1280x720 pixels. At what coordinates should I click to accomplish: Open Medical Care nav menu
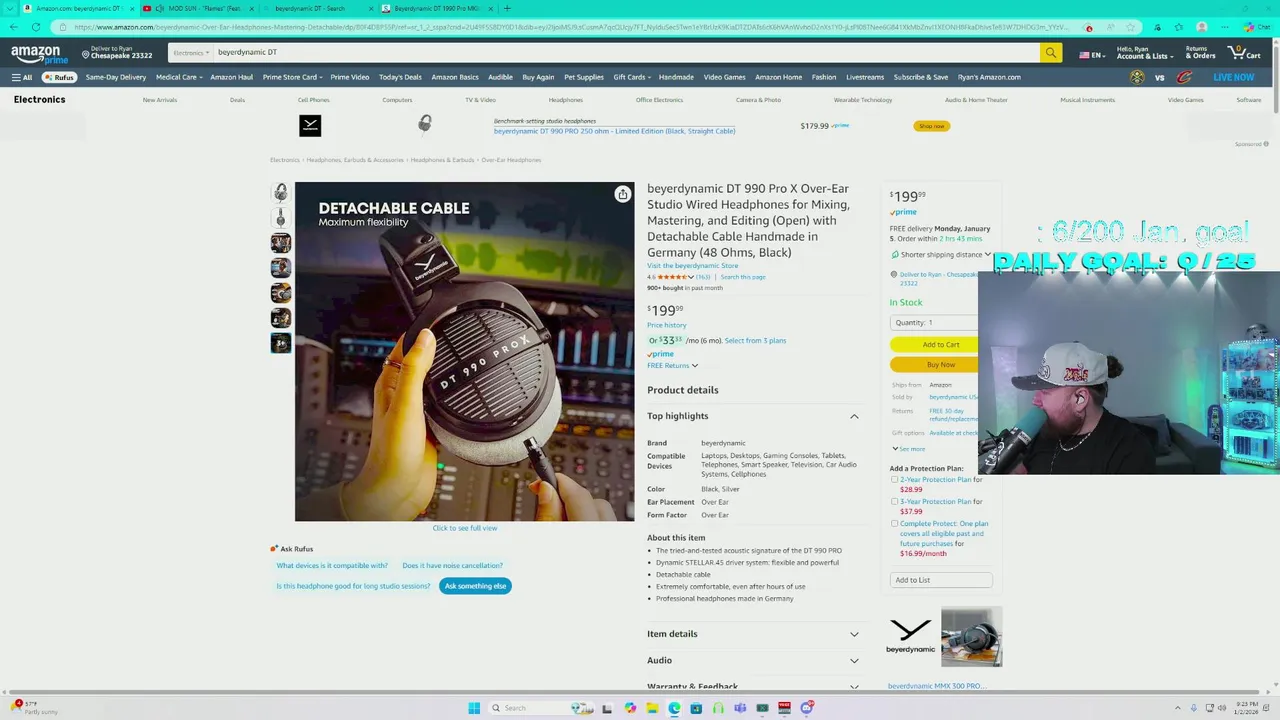179,77
